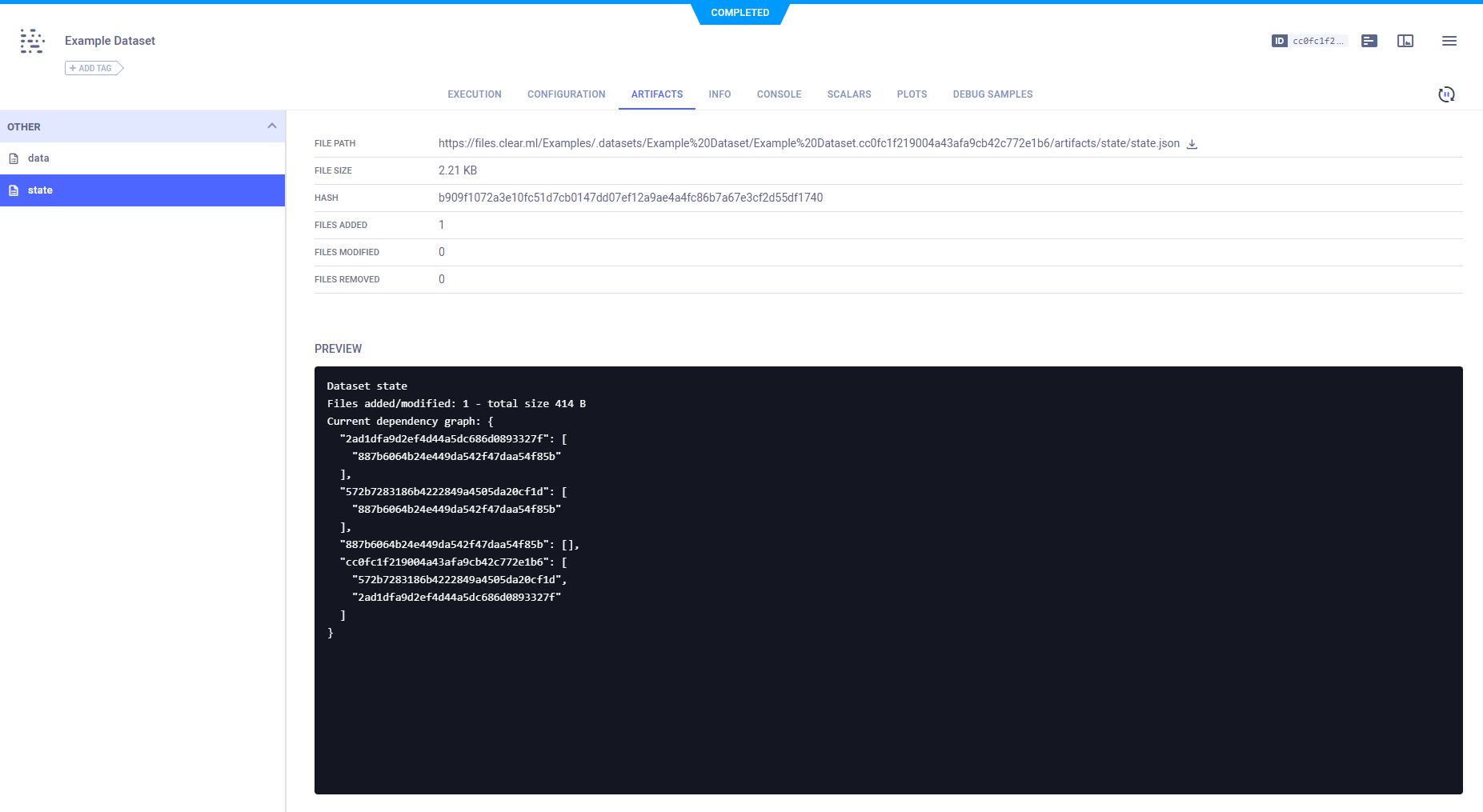Image resolution: width=1483 pixels, height=812 pixels.
Task: Download the state.json artifact file
Action: coord(1192,143)
